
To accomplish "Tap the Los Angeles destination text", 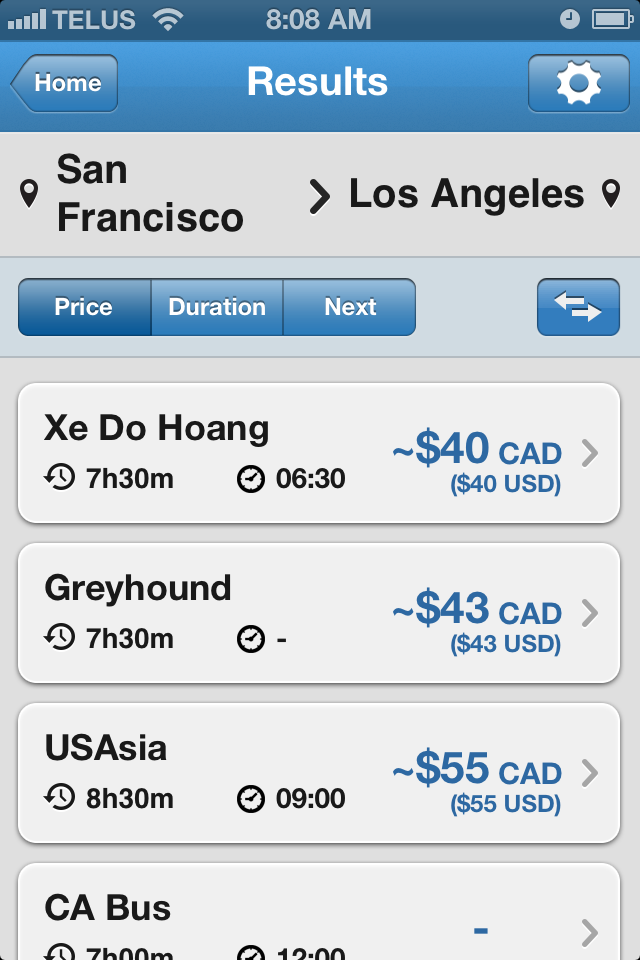I will 466,193.
